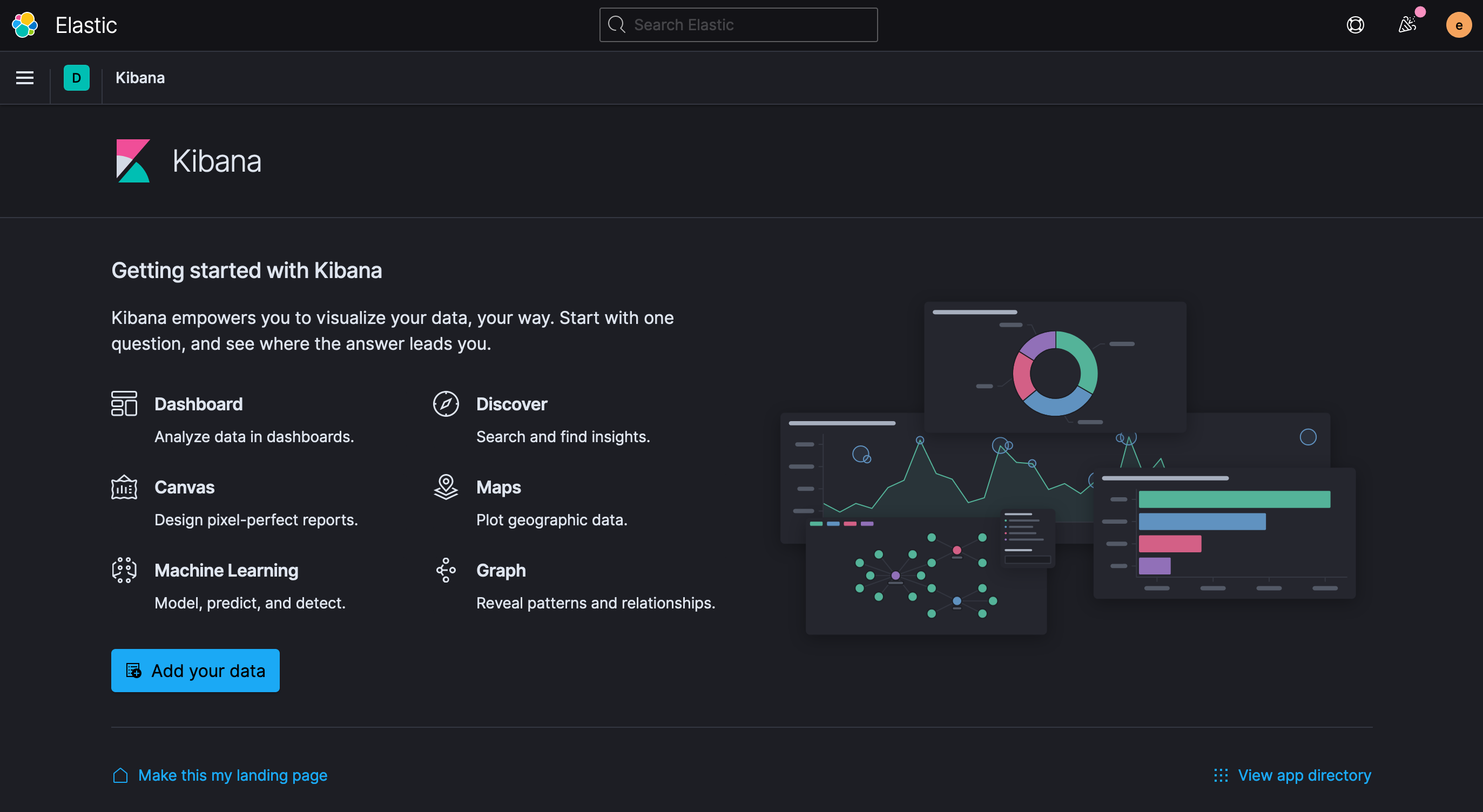Click the Kibana breadcrumb

[x=140, y=78]
